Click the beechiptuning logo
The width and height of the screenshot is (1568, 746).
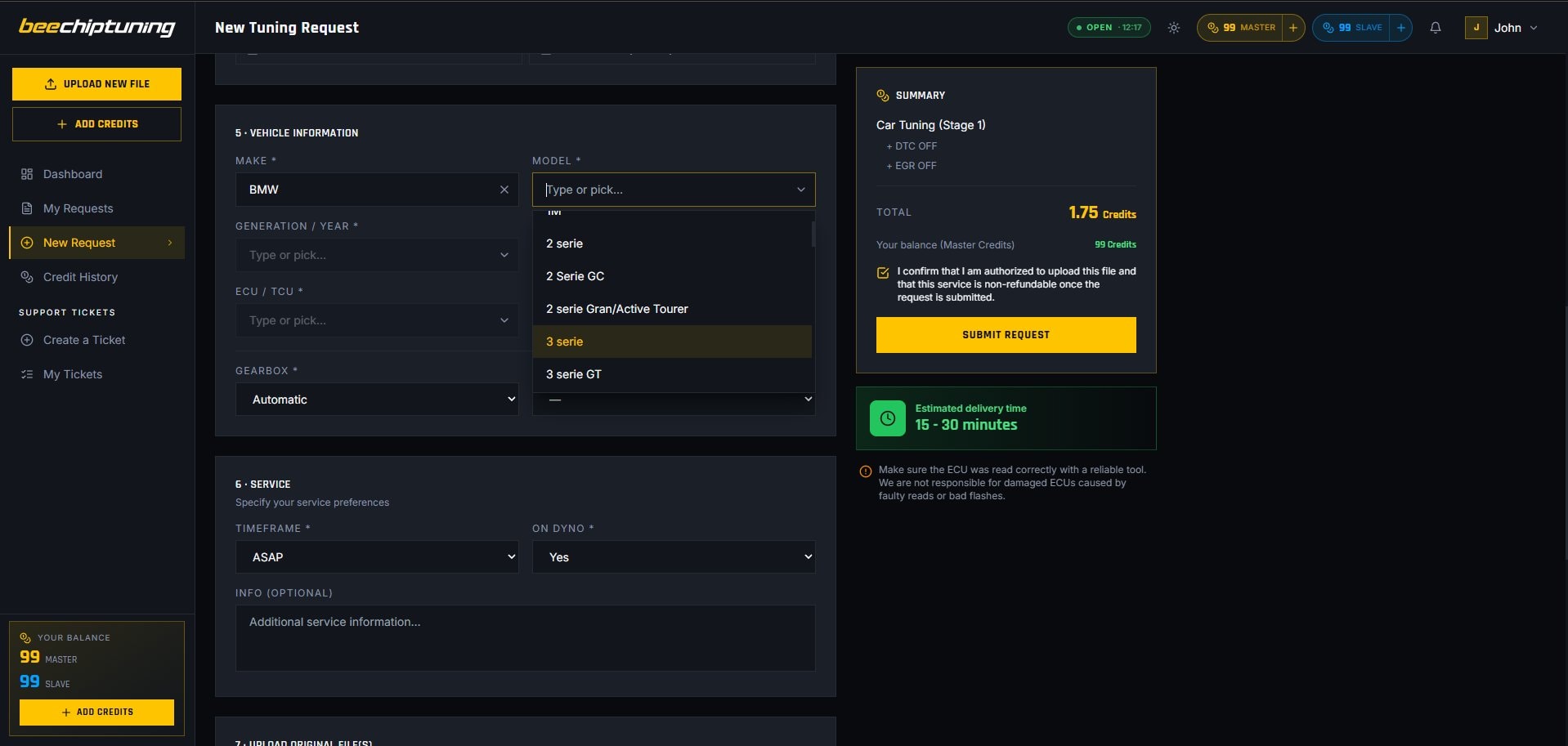coord(96,27)
